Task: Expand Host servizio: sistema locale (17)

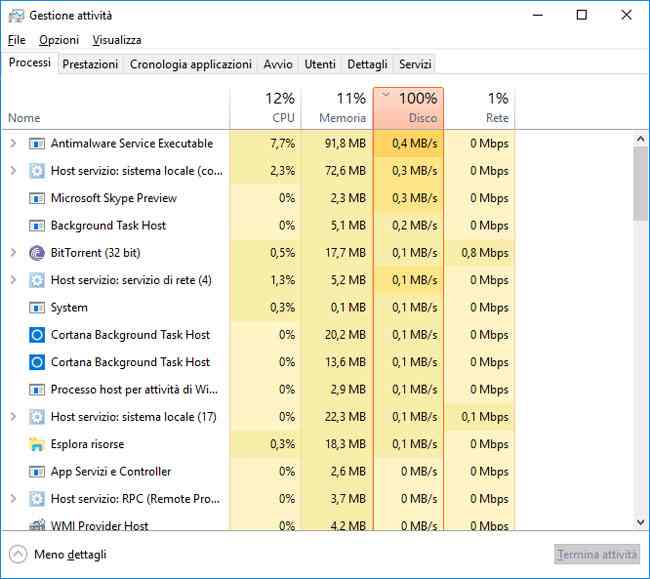Action: (13, 417)
